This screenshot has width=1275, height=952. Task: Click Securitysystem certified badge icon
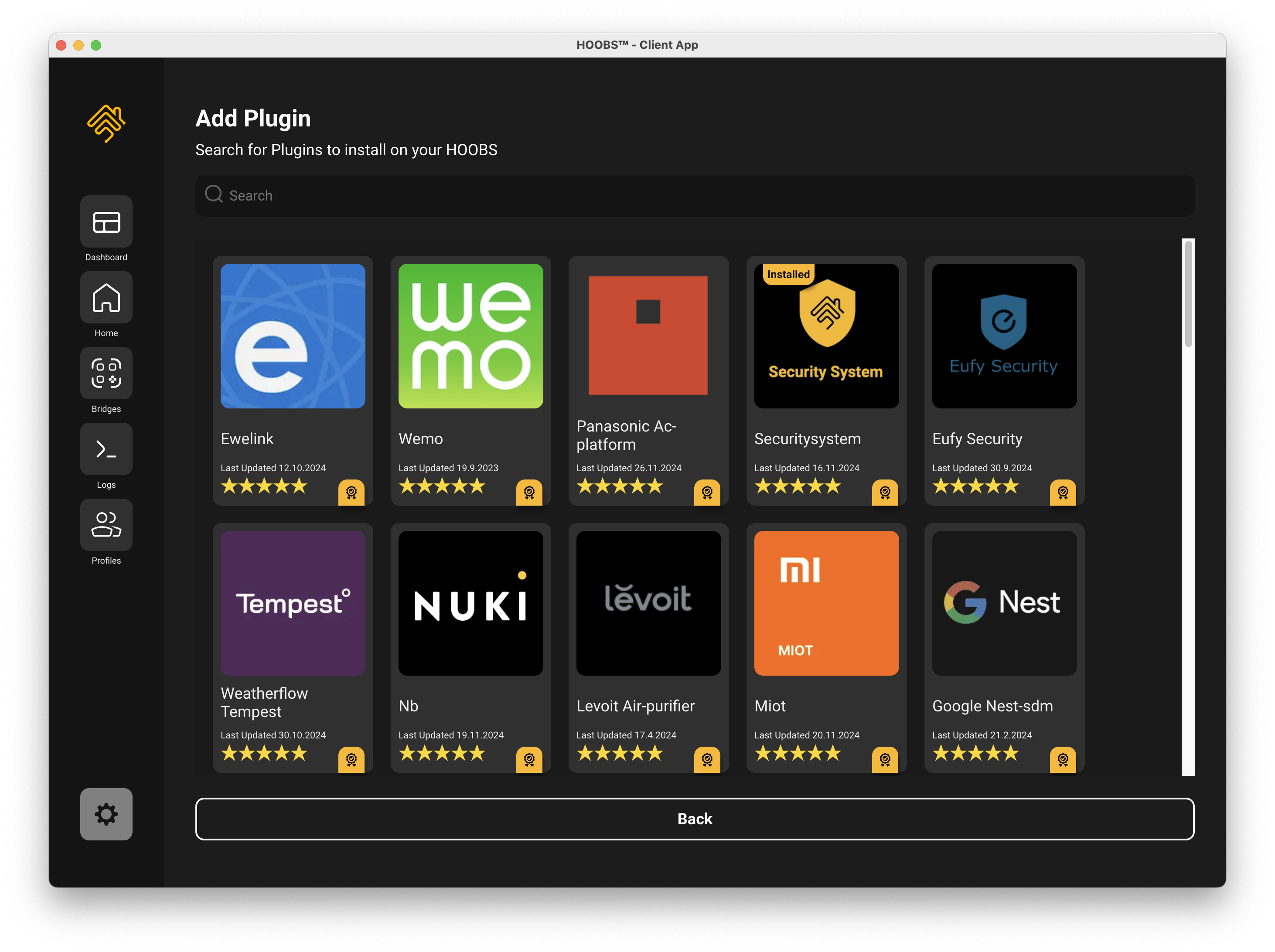pos(885,492)
